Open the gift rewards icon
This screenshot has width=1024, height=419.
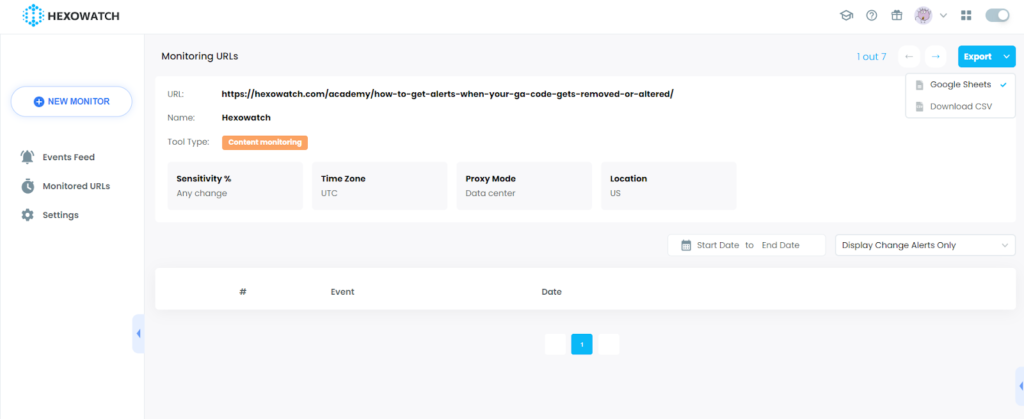click(x=897, y=16)
